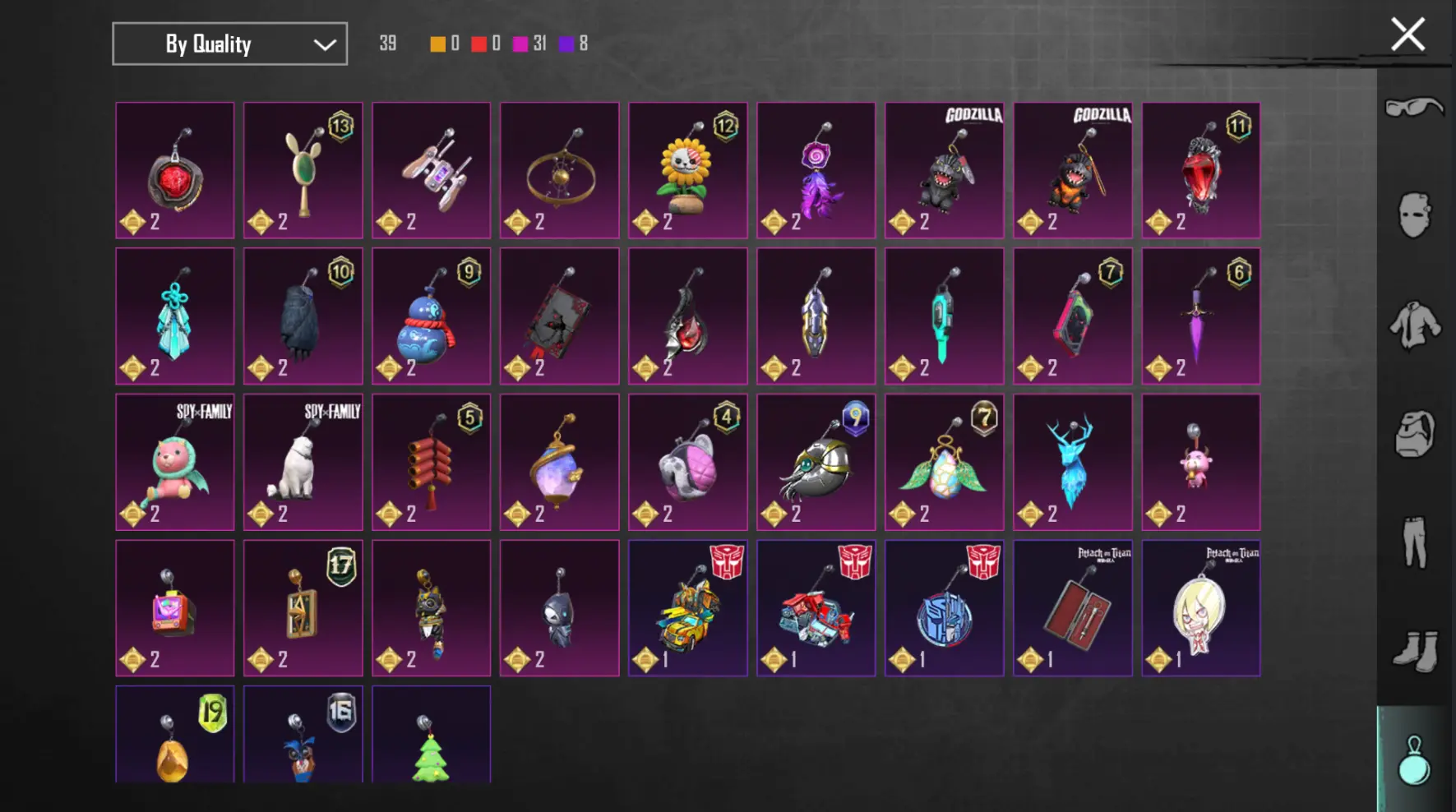Click the dropdown chevron arrow
The width and height of the screenshot is (1456, 812).
[x=325, y=44]
